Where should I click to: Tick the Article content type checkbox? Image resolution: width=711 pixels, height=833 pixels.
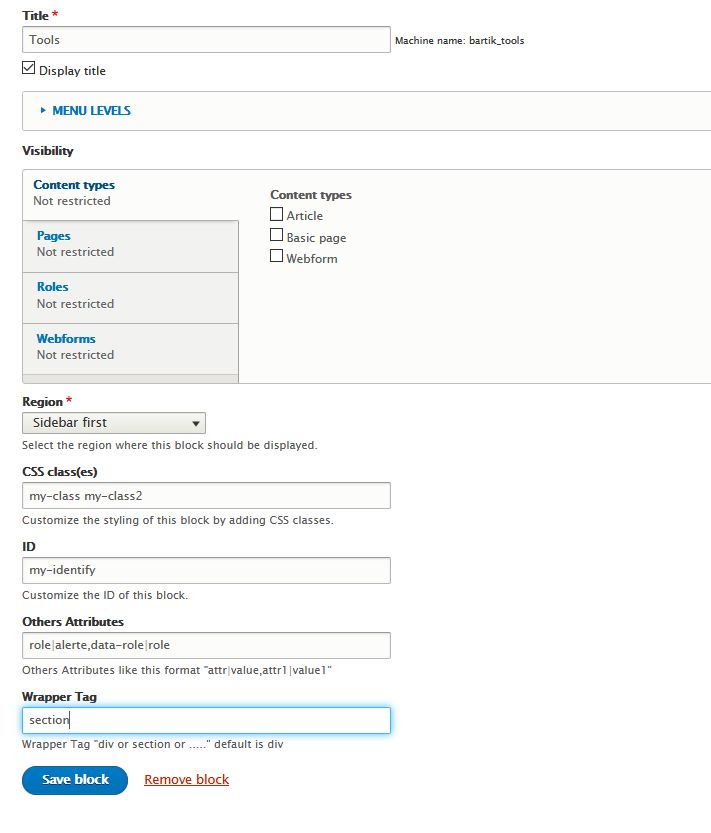coord(276,214)
